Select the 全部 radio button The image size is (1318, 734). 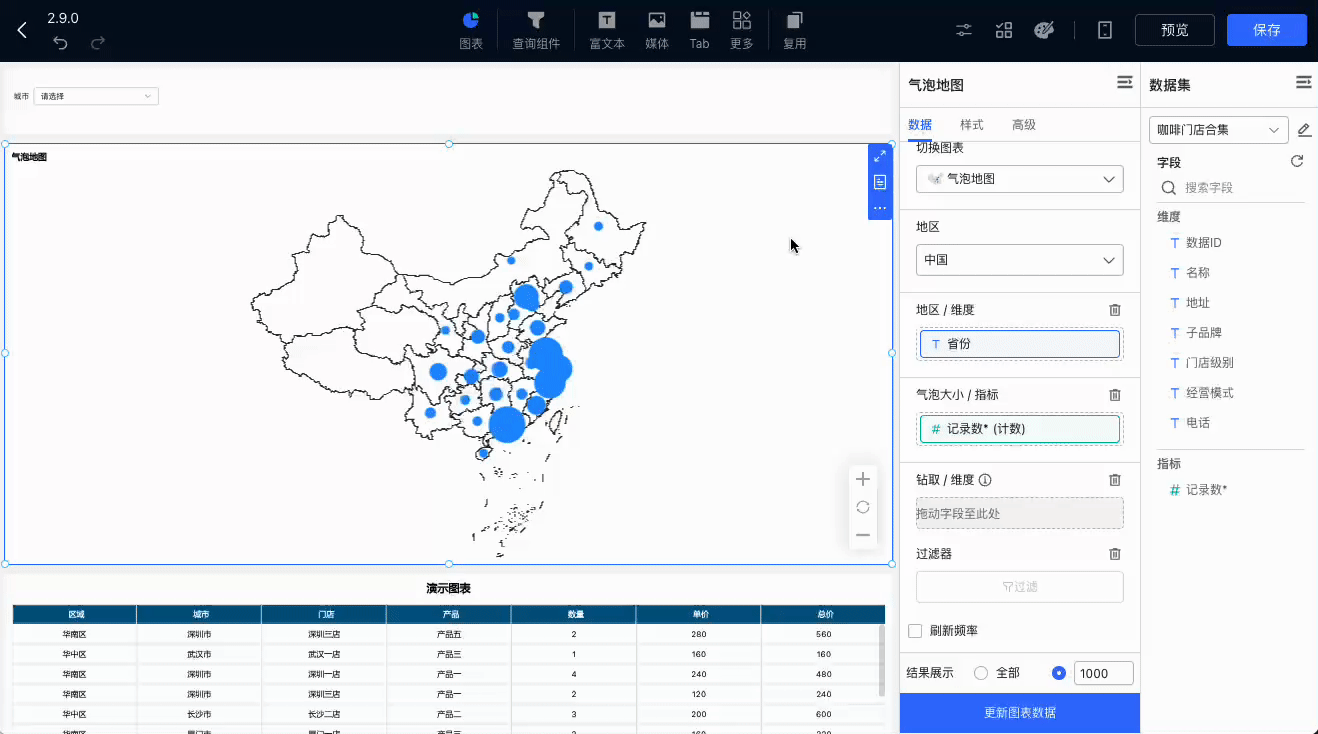click(980, 673)
